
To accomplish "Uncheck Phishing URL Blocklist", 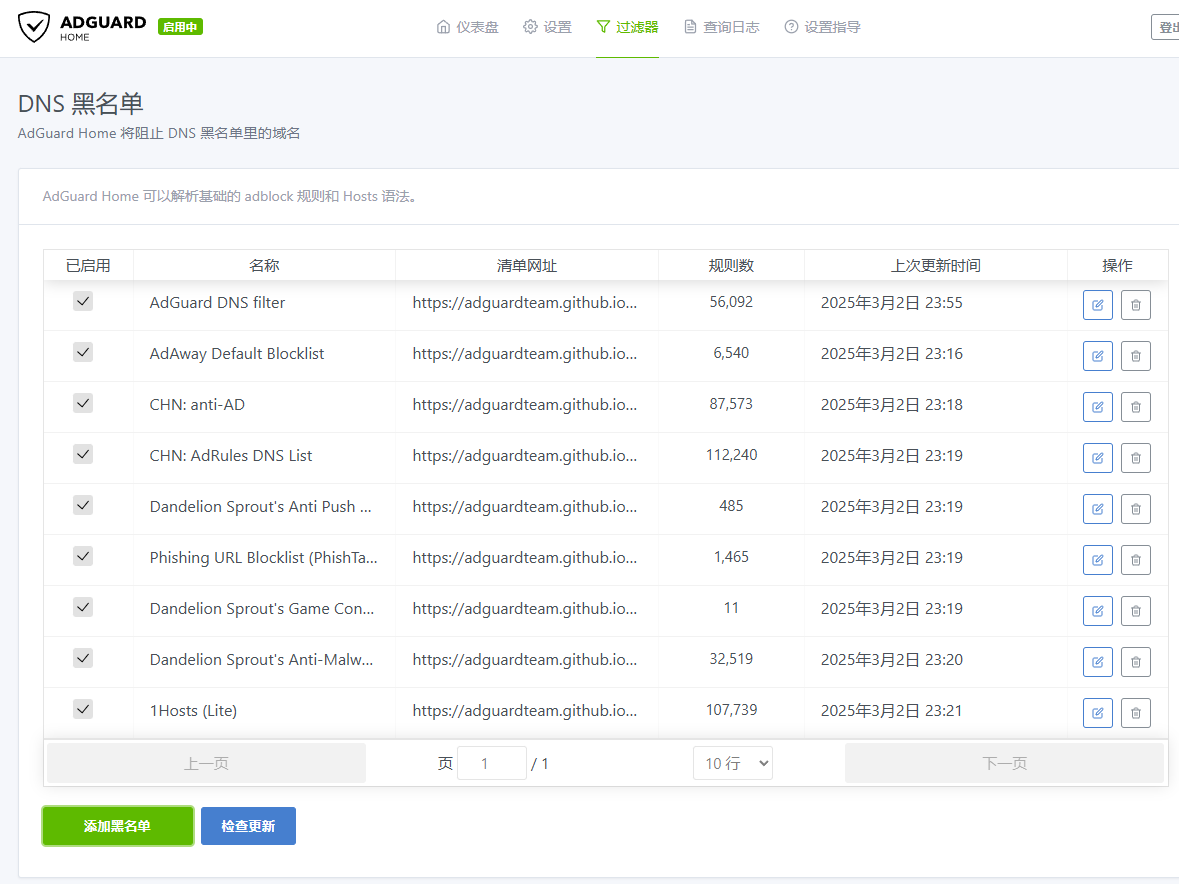I will [83, 556].
